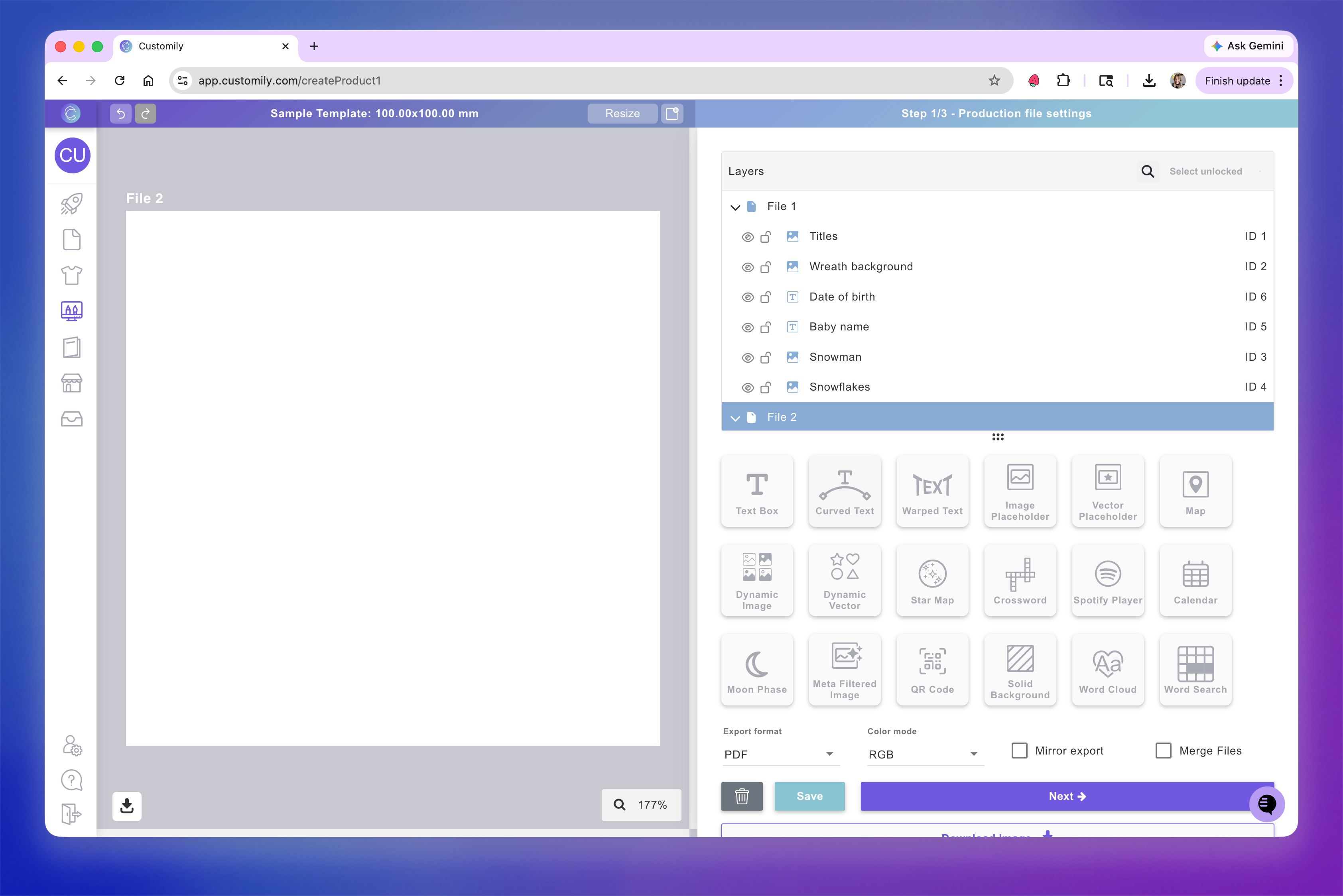Add a Calendar element

coord(1195,580)
